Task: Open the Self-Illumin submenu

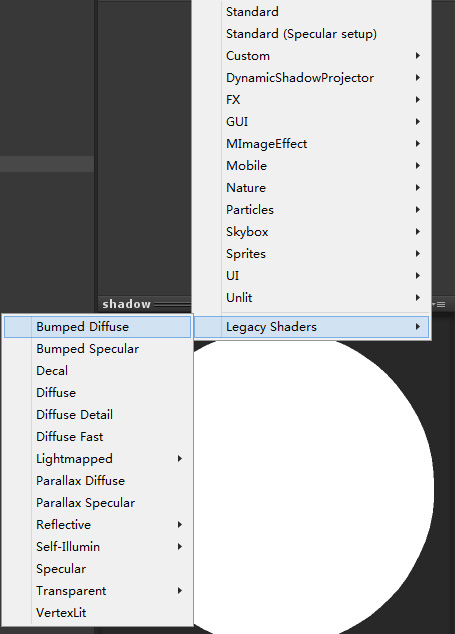Action: tap(97, 547)
